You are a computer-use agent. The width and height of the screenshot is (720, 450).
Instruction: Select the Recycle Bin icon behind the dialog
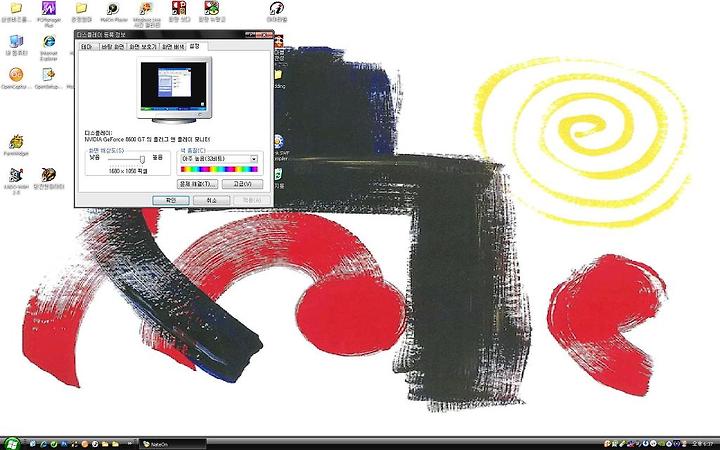(278, 174)
